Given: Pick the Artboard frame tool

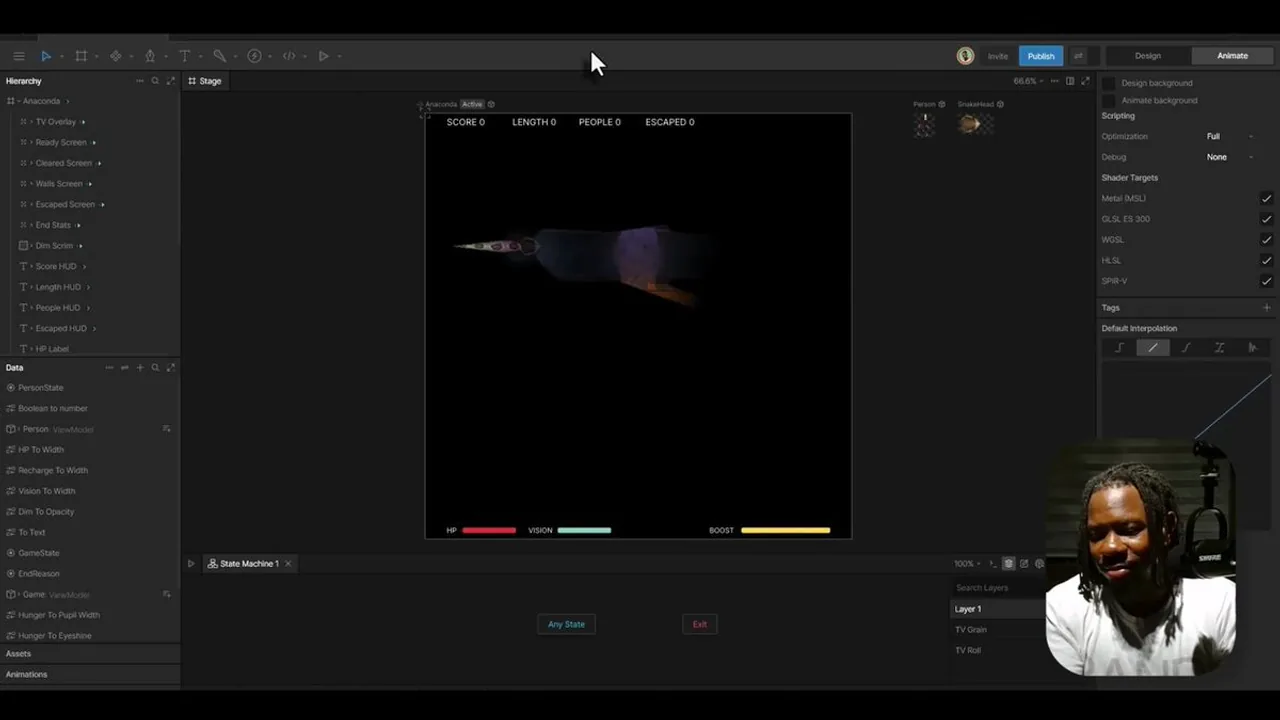Looking at the screenshot, I should click(81, 56).
